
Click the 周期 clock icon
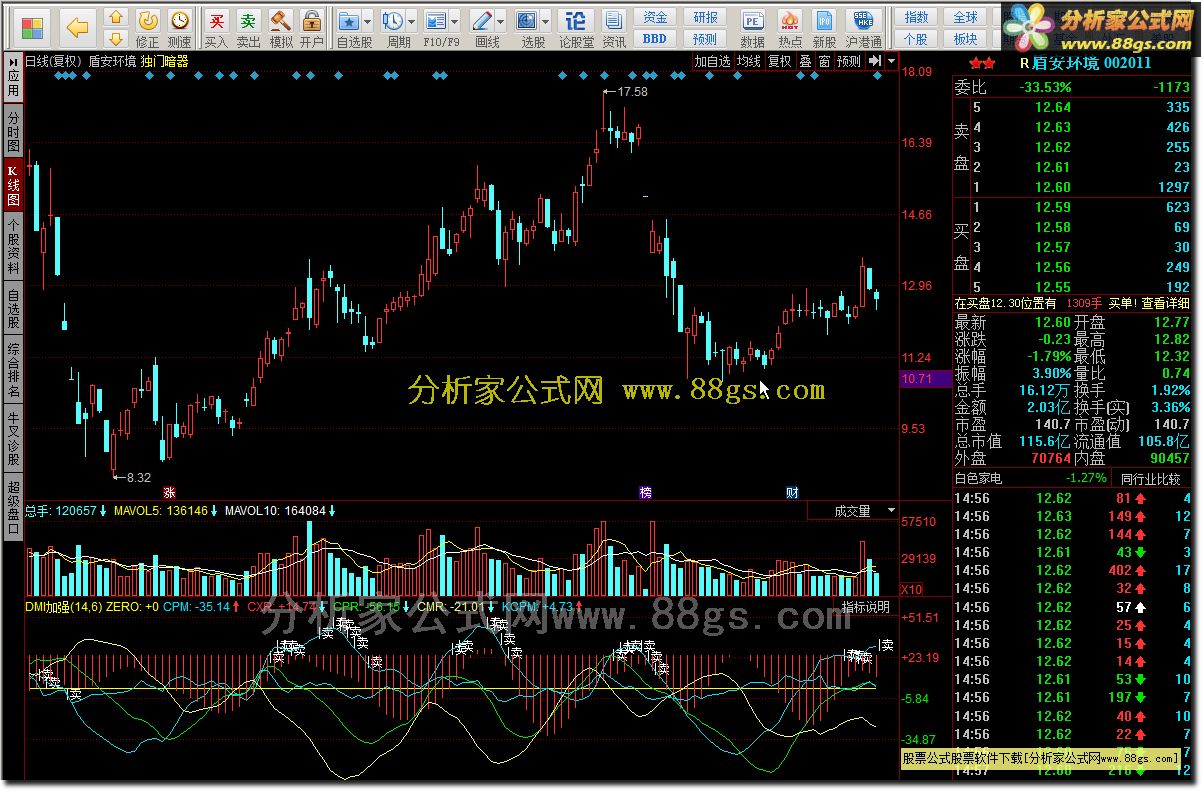(392, 20)
